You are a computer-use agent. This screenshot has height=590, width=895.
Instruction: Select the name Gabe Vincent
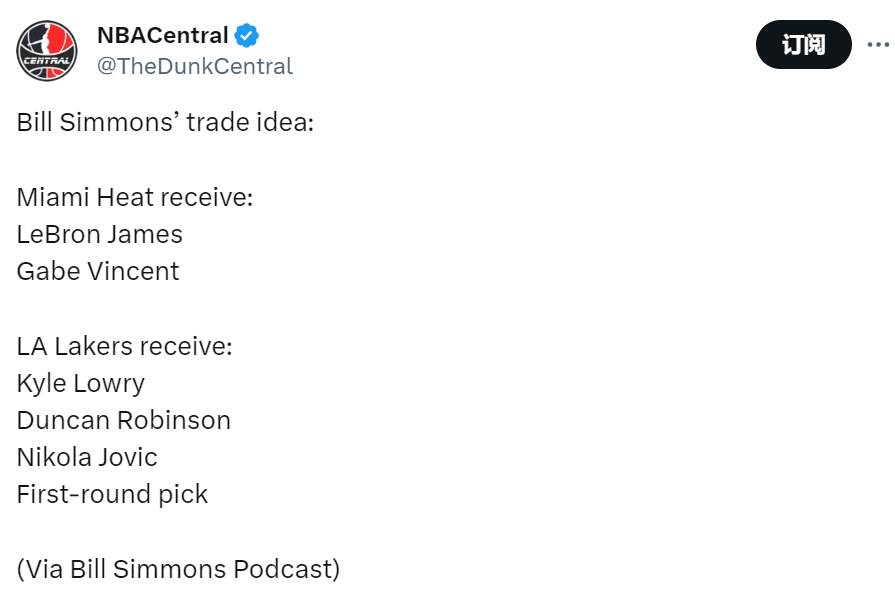coord(98,272)
